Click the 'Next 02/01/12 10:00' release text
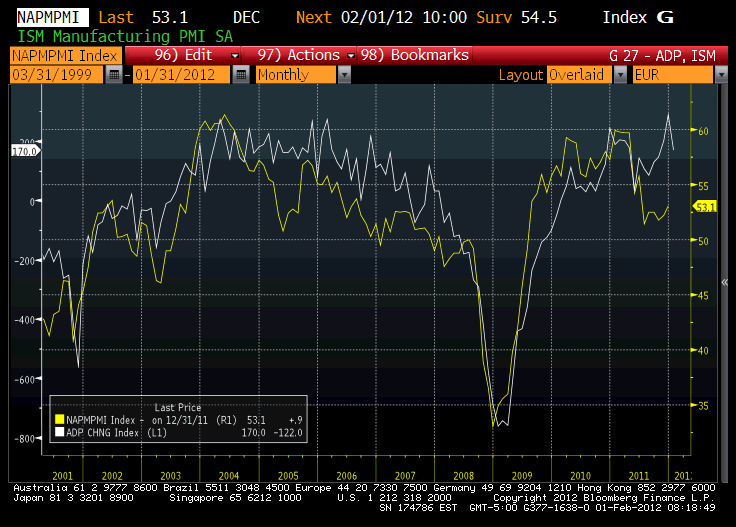 tap(381, 18)
